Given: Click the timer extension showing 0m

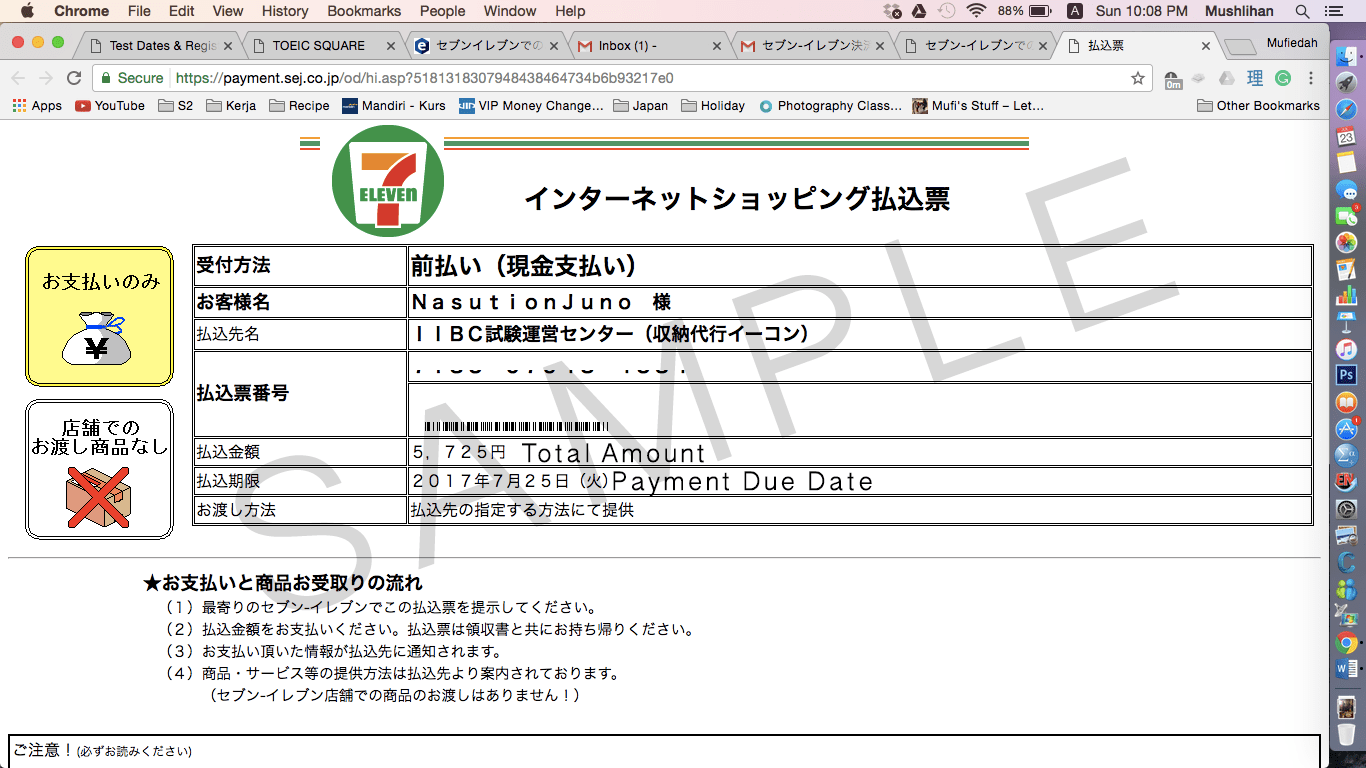Looking at the screenshot, I should pyautogui.click(x=1173, y=79).
